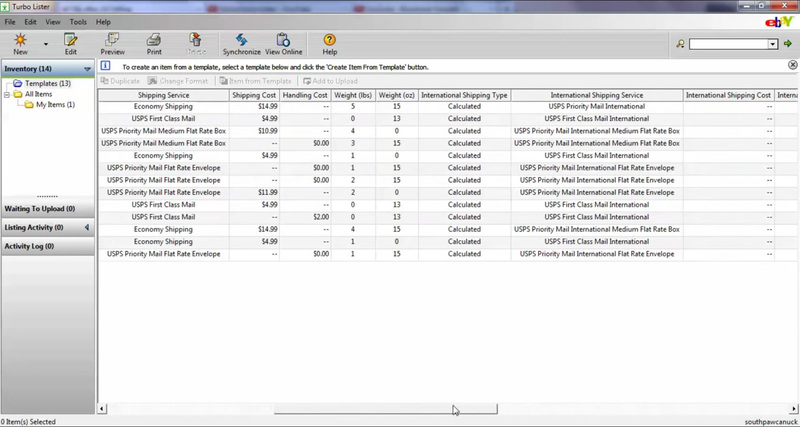Select the USPS Priority Mail International cell
Image resolution: width=800 pixels, height=427 pixels.
point(596,107)
